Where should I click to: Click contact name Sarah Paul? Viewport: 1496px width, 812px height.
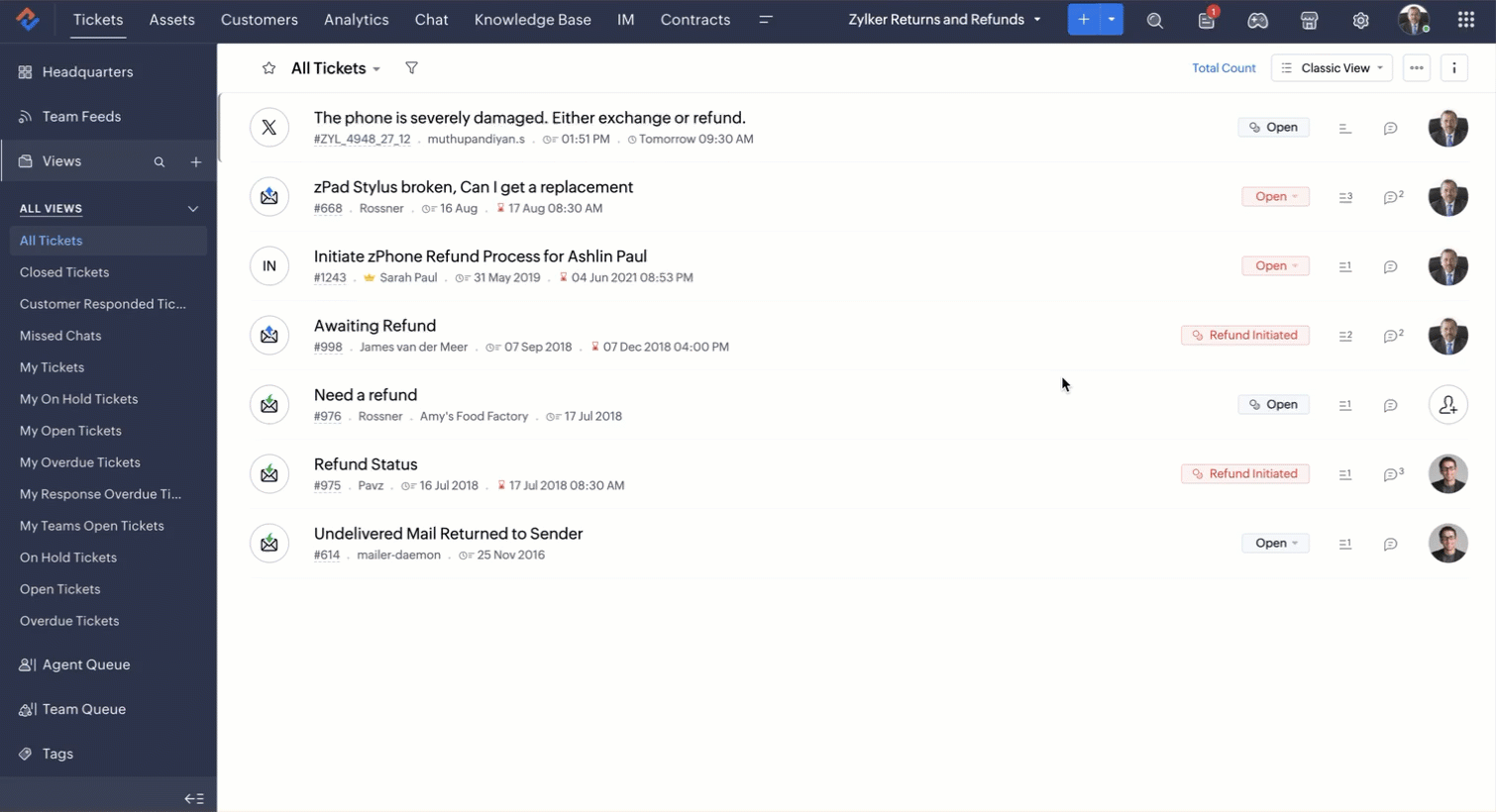click(408, 278)
